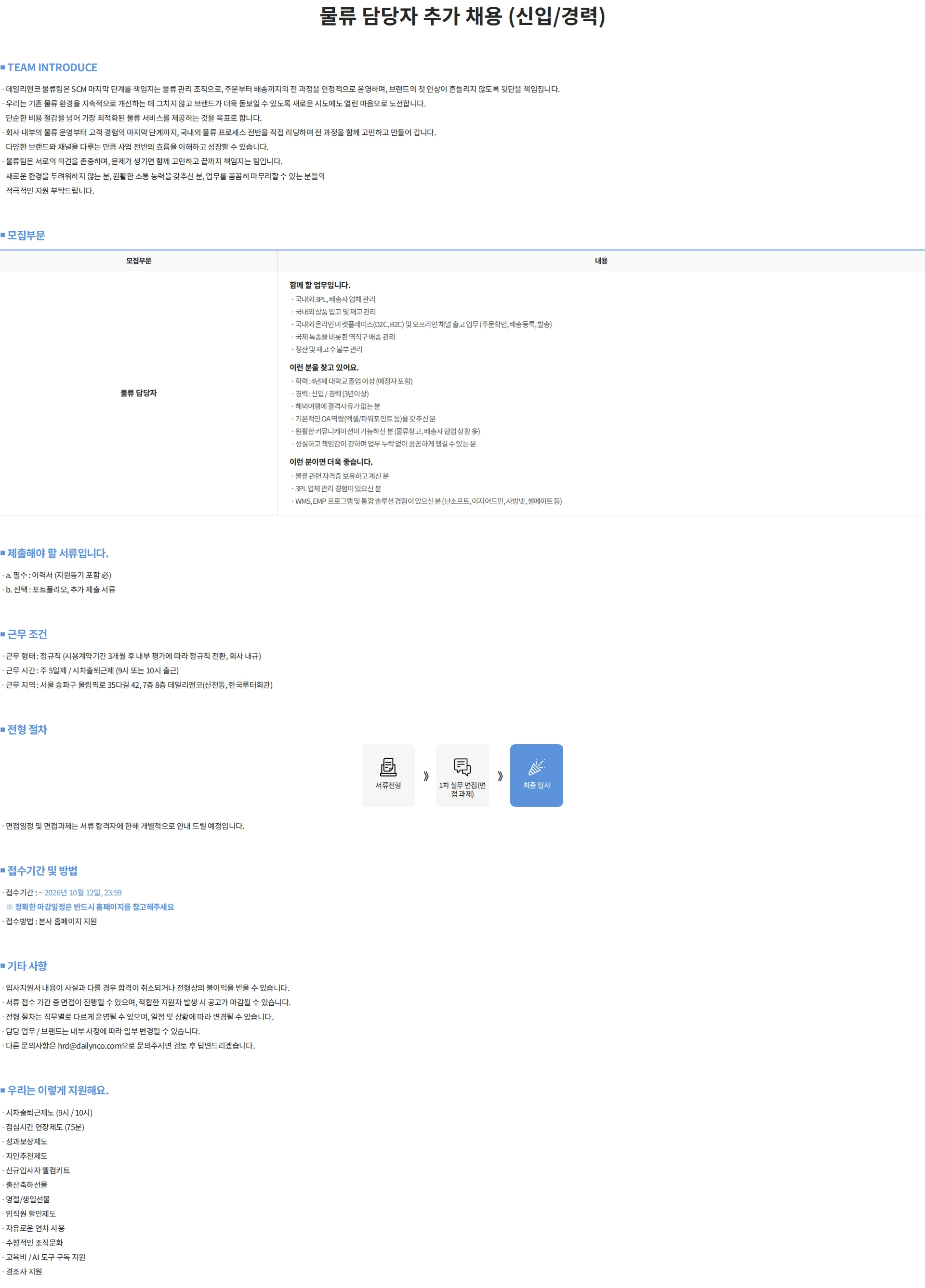This screenshot has width=925, height=1288.
Task: Click the b. 선택 : 포트폴리오 line
Action: (60, 590)
